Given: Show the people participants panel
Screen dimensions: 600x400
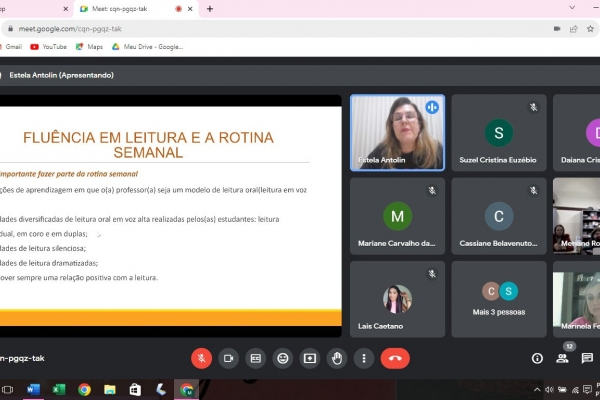Looking at the screenshot, I should [563, 358].
